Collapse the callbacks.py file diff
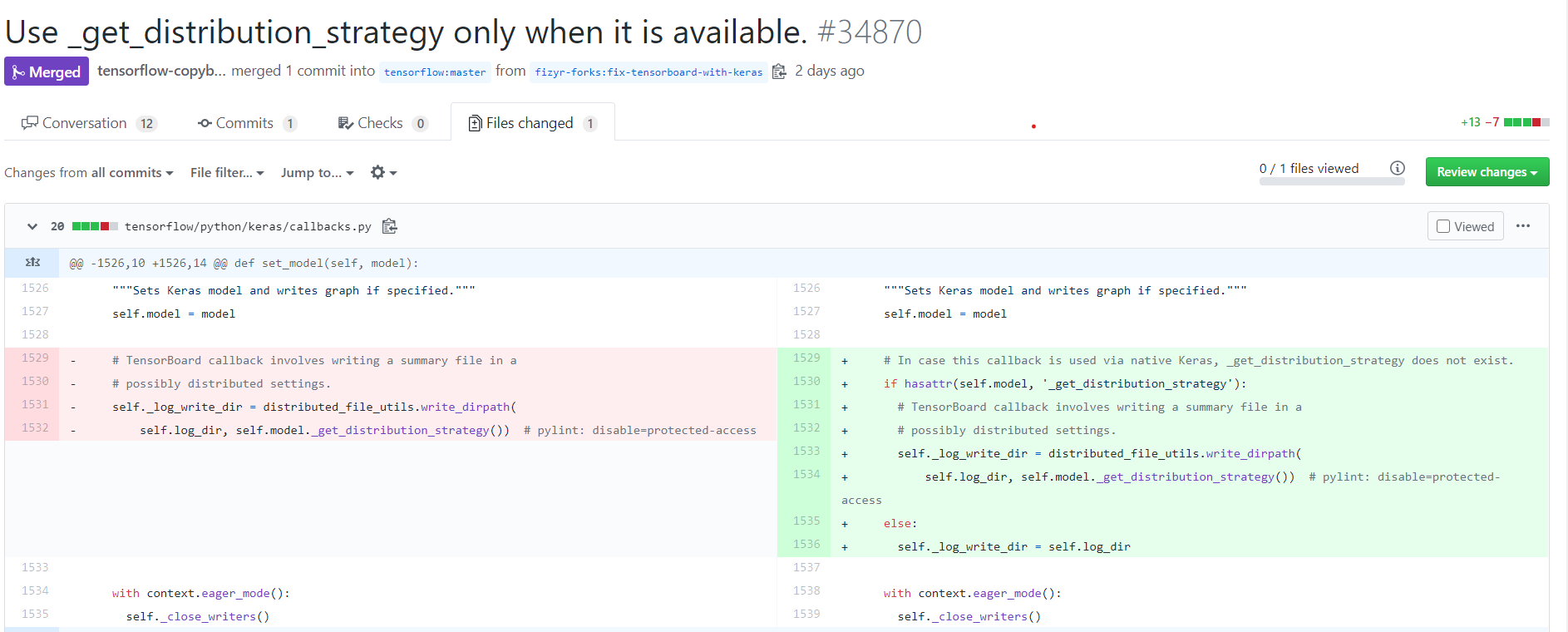Viewport: 1568px width, 632px height. click(x=32, y=226)
